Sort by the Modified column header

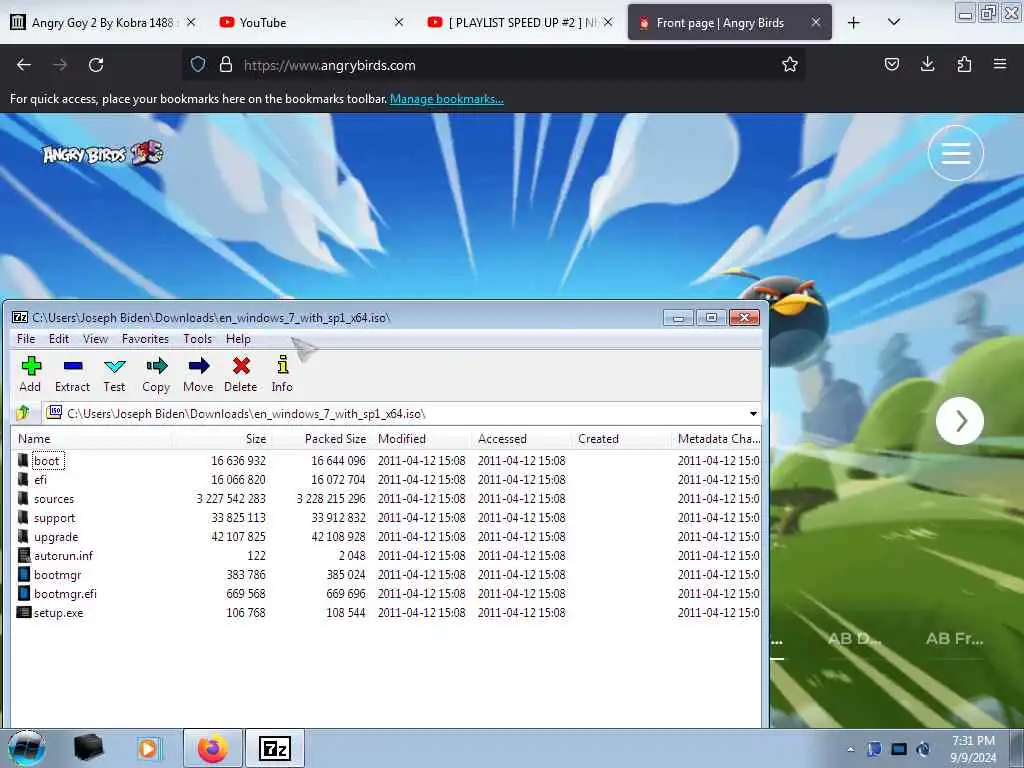pos(421,439)
